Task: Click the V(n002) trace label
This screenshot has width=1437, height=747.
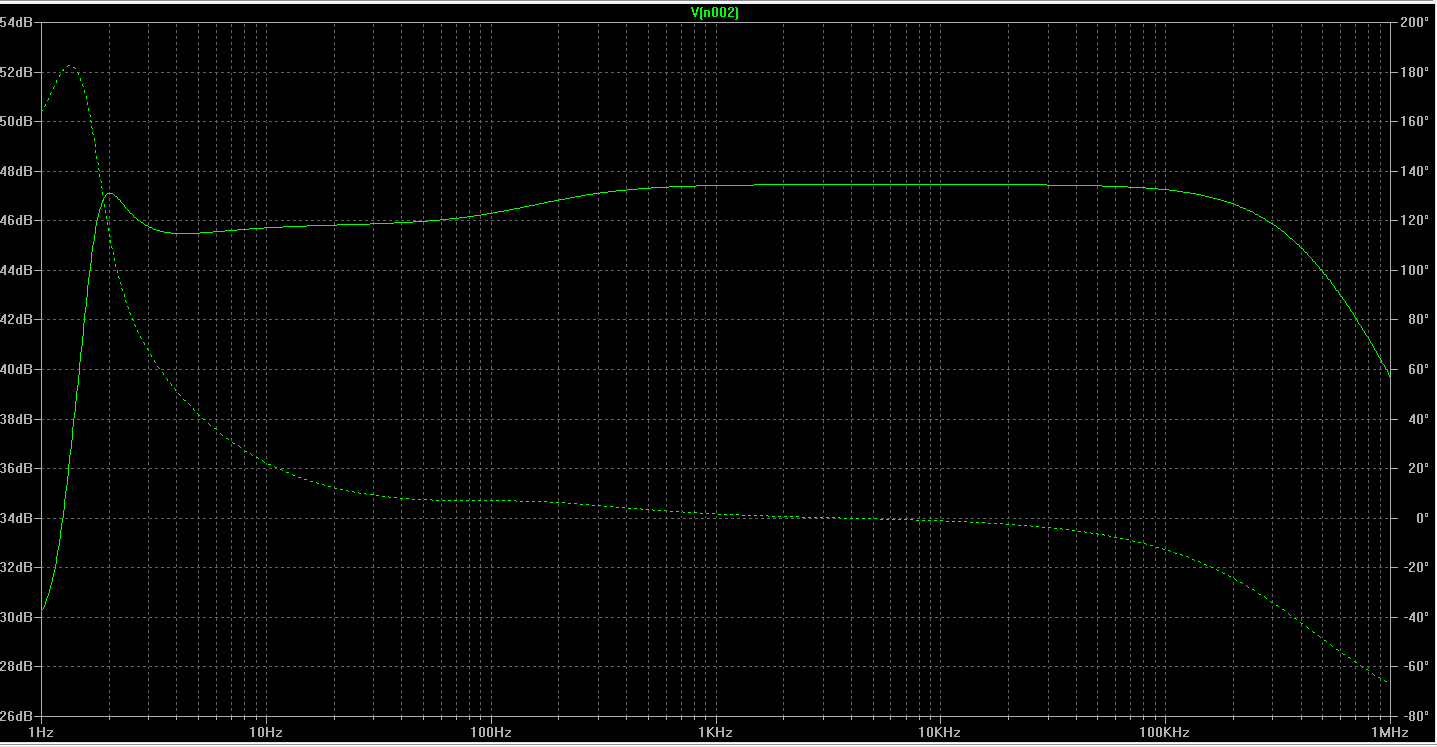Action: pyautogui.click(x=715, y=12)
